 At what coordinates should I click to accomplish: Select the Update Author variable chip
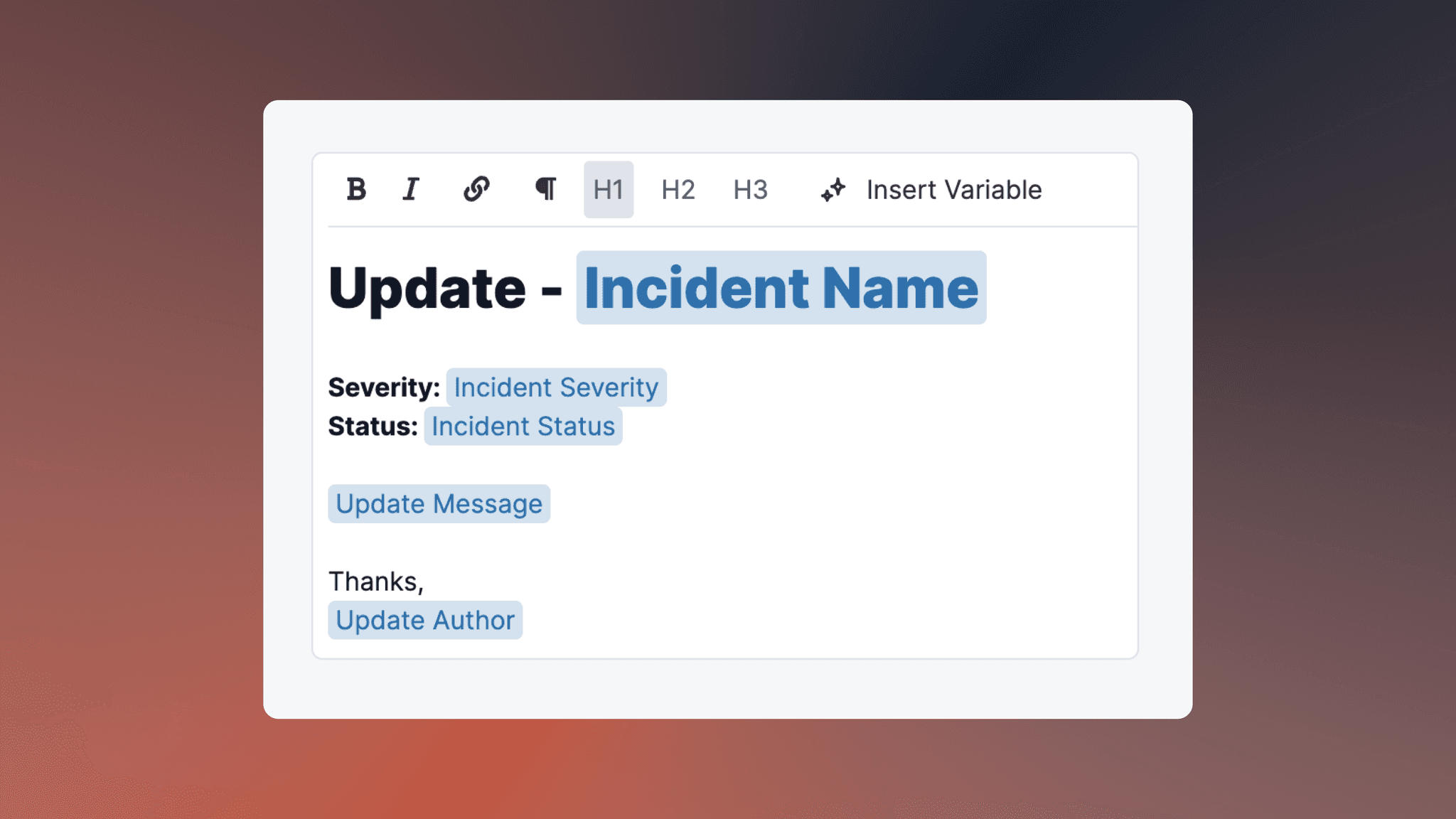point(425,620)
